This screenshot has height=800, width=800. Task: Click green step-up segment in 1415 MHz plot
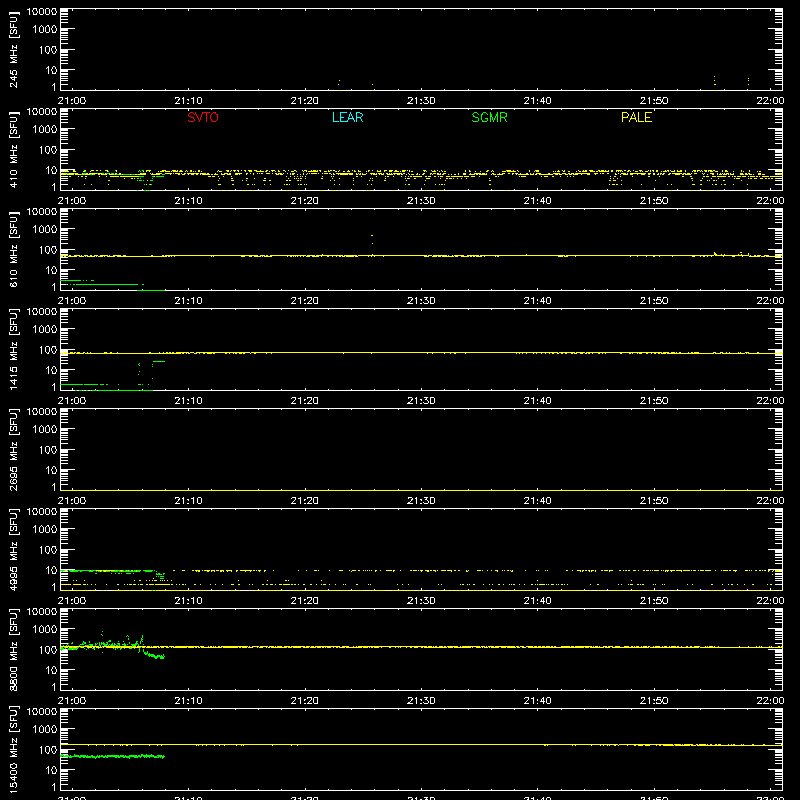click(159, 361)
